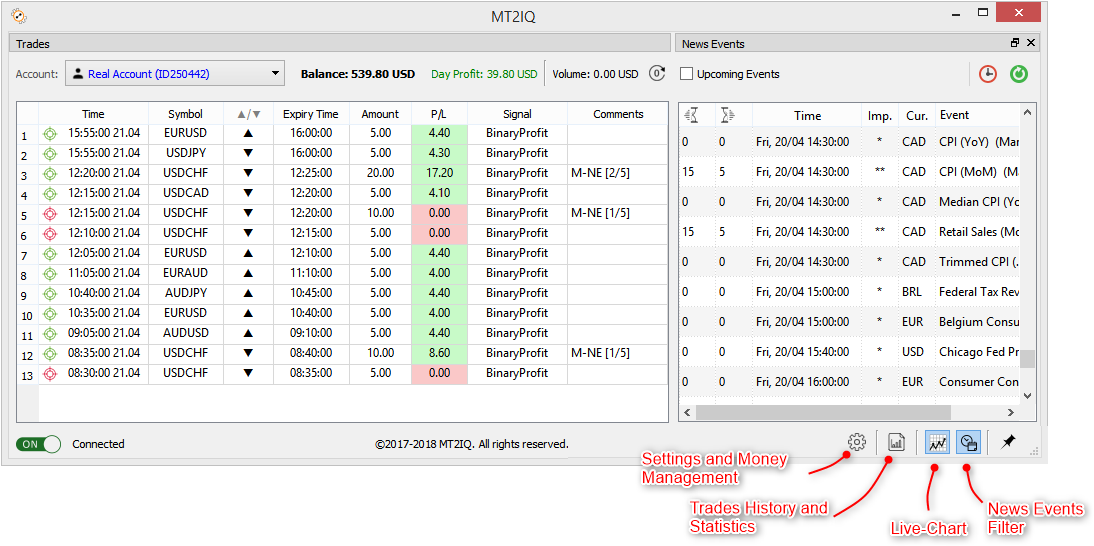Image resolution: width=1094 pixels, height=546 pixels.
Task: Click the hourglass-before column header icon
Action: pyautogui.click(x=693, y=115)
